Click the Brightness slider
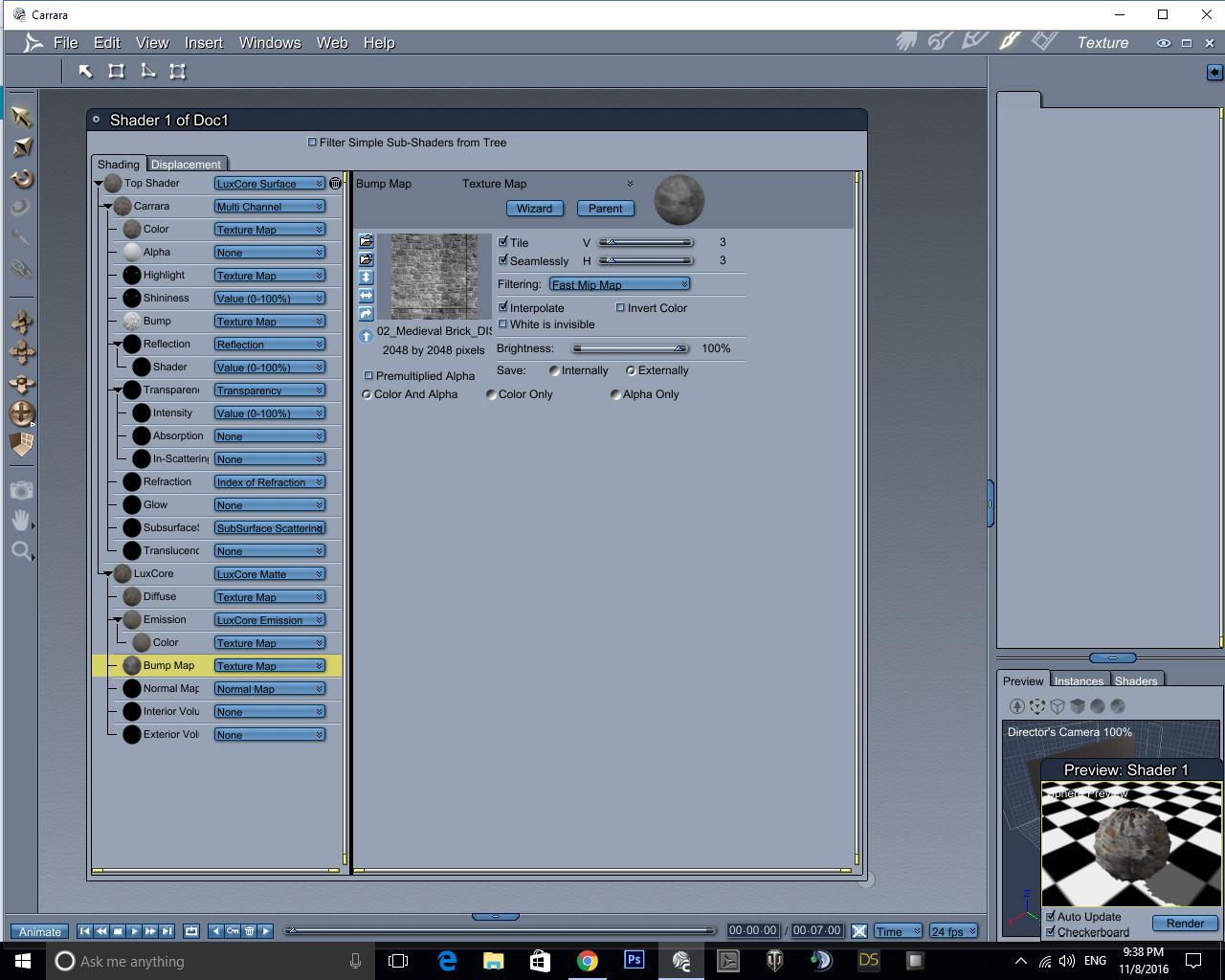Screen dimensions: 1225x980 click(631, 348)
